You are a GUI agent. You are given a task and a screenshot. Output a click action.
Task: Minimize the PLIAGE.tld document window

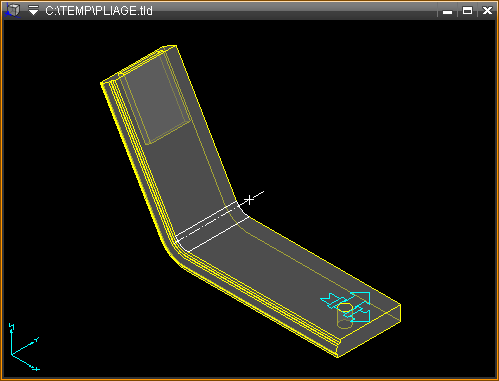(447, 12)
